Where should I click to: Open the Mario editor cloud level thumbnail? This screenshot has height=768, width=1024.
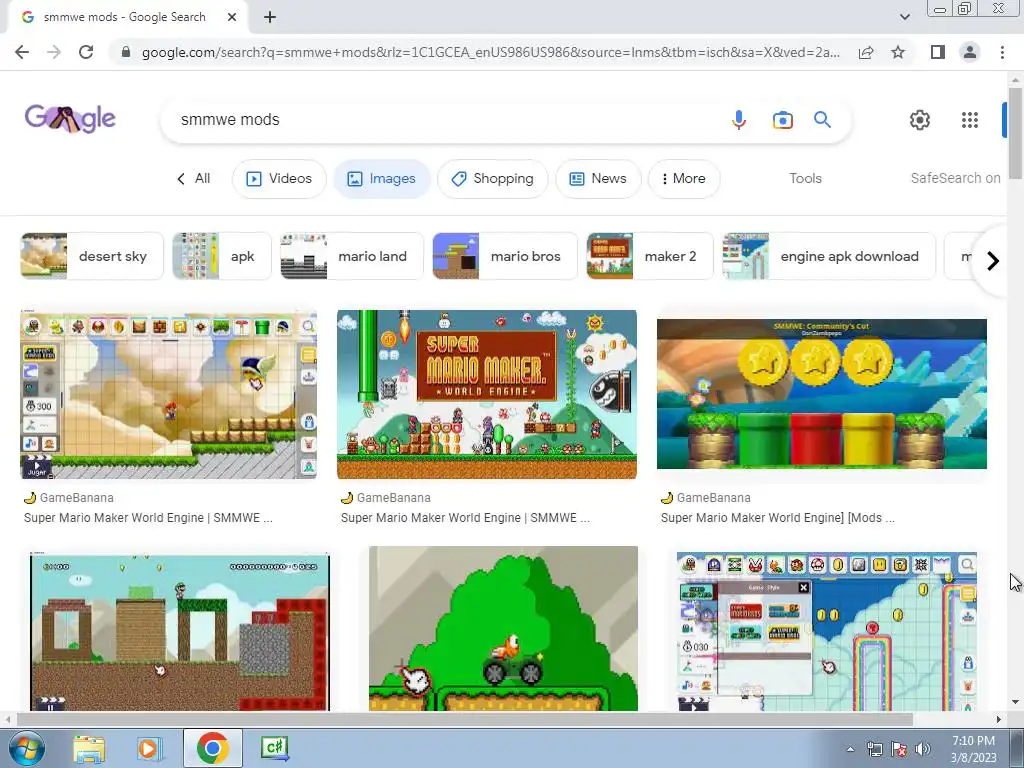pos(168,394)
